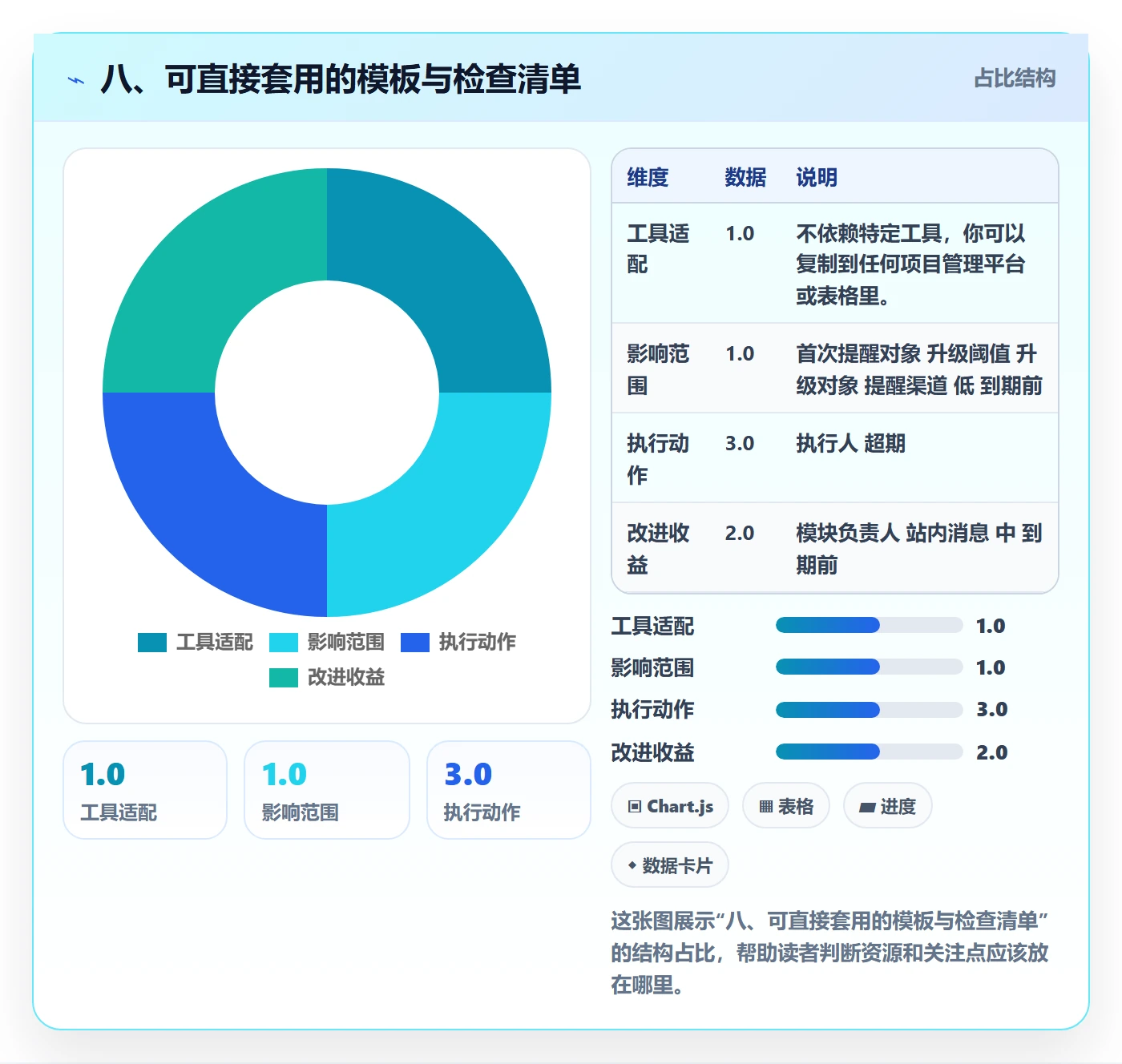Click the 表格 grid icon
The width and height of the screenshot is (1122, 1064).
tap(766, 807)
